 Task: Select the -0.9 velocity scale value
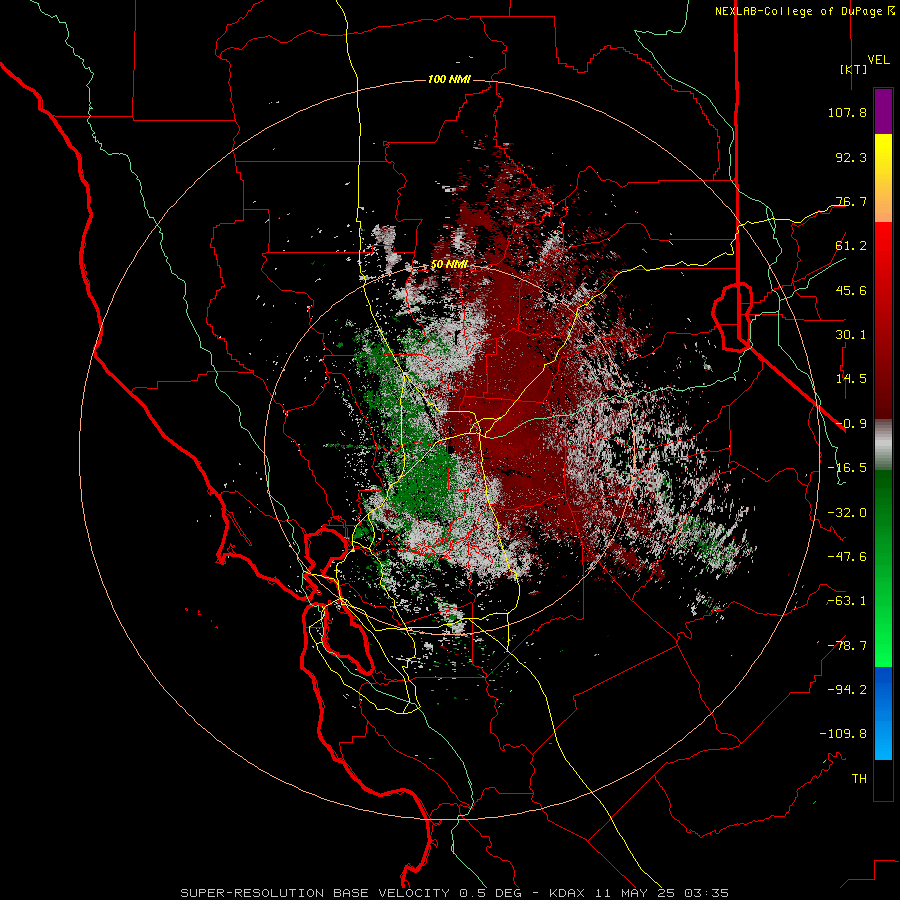[851, 424]
